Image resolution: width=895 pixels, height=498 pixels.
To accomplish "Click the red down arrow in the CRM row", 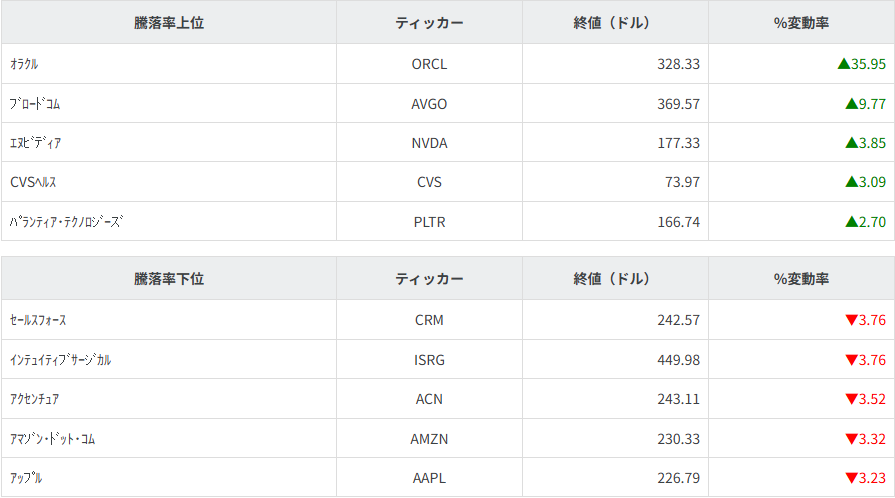I will [x=852, y=321].
